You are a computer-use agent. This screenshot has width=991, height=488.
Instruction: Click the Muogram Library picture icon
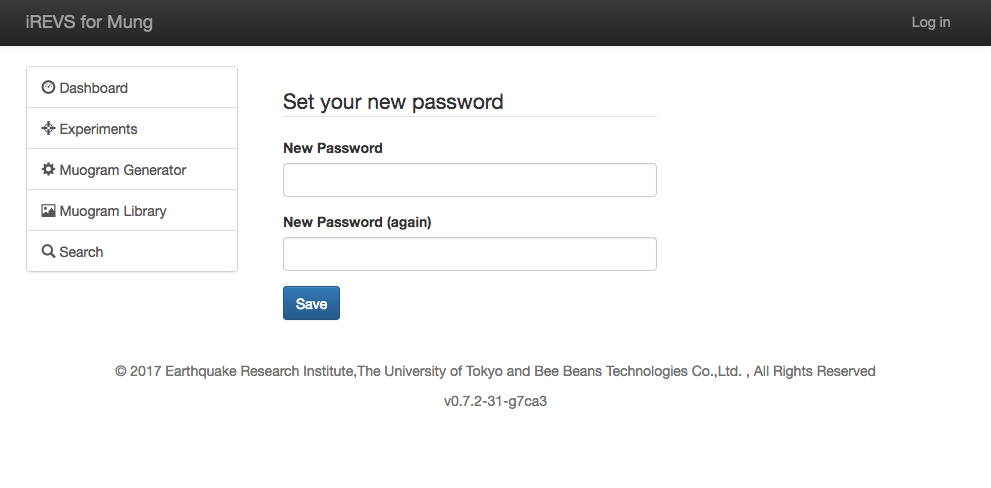[48, 211]
